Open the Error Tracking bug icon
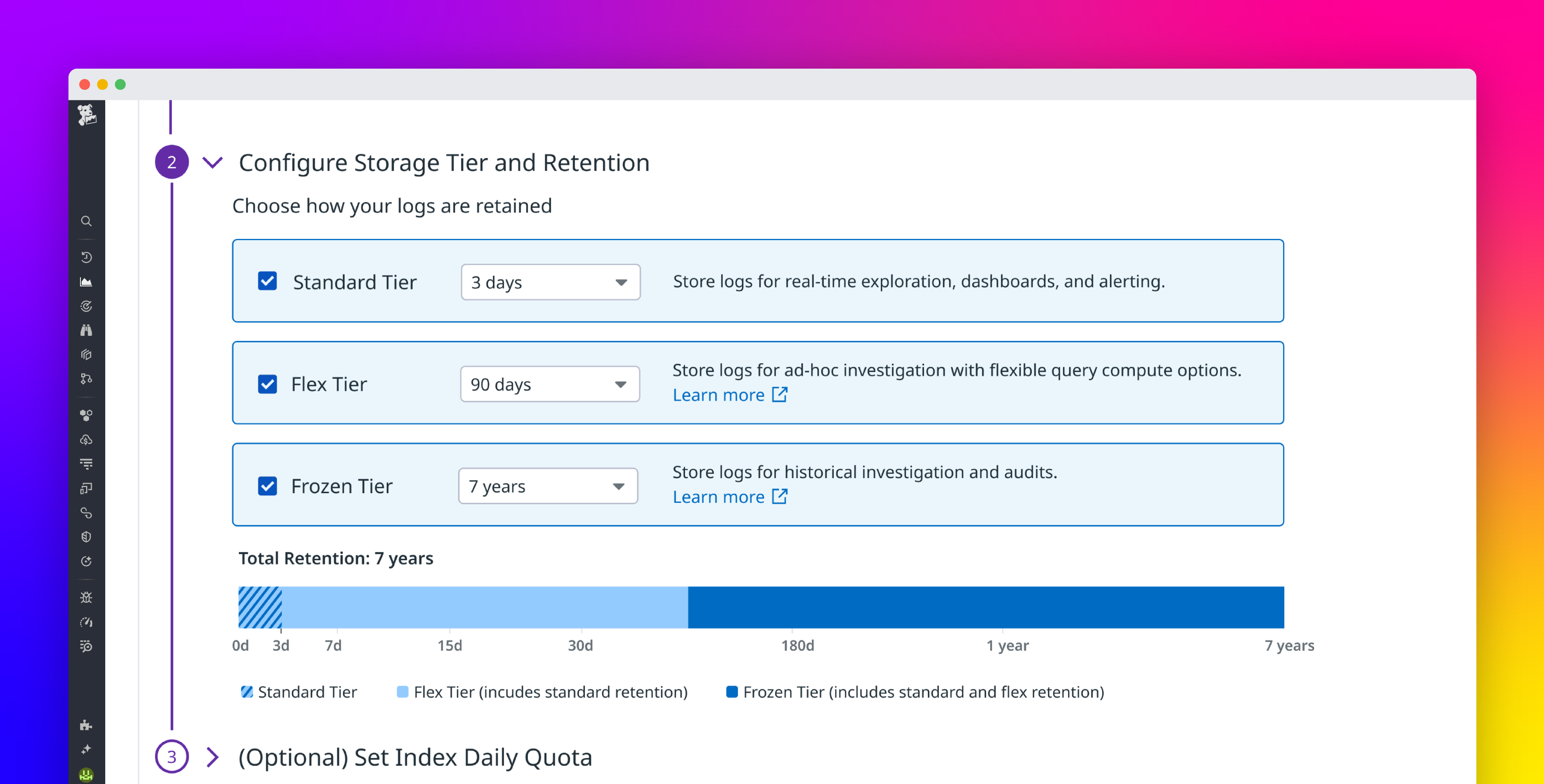The width and height of the screenshot is (1544, 784). click(x=86, y=597)
